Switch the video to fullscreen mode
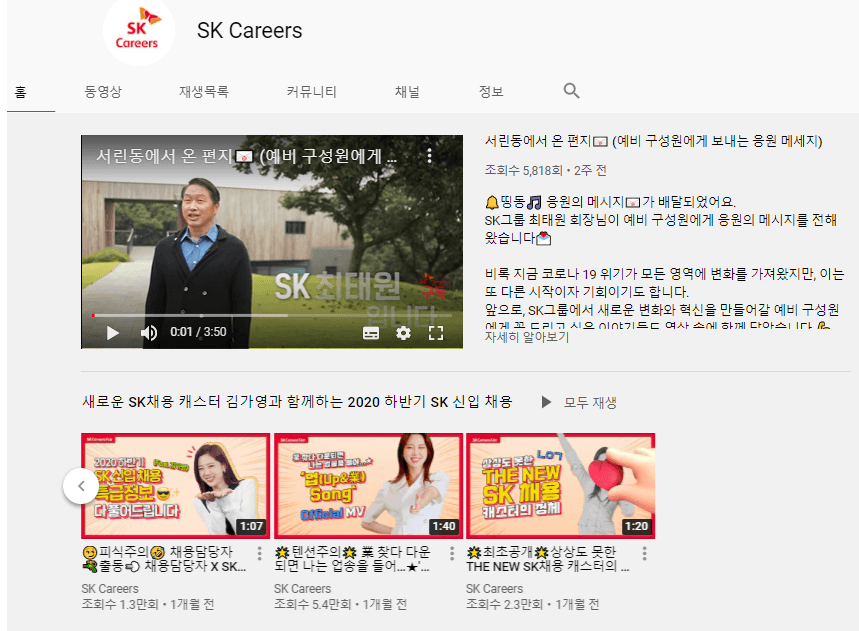Image resolution: width=859 pixels, height=631 pixels. pos(436,332)
